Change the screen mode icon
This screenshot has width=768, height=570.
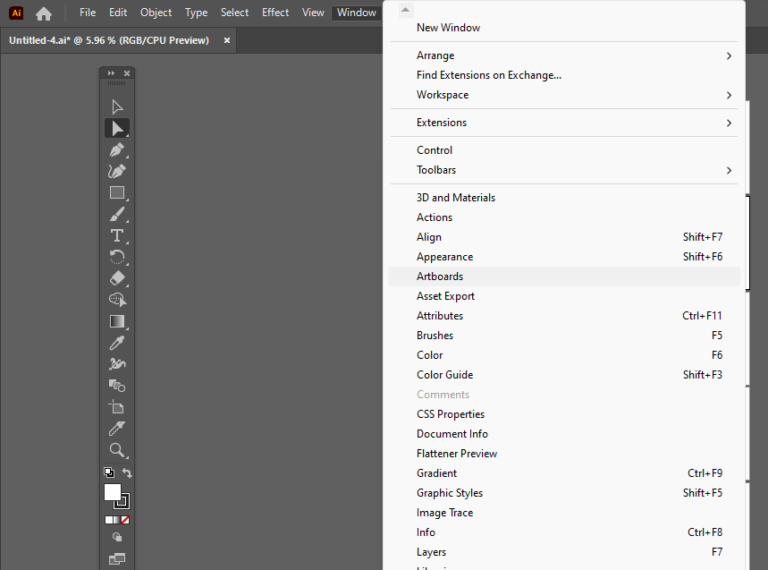point(117,559)
